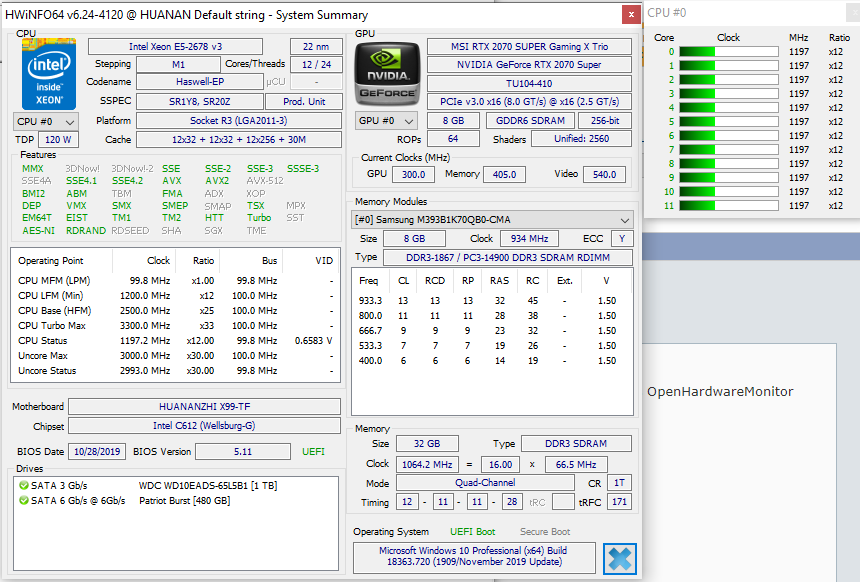
Task: Click the SR1Y8, SR20Z SSPEC field
Action: pyautogui.click(x=200, y=101)
